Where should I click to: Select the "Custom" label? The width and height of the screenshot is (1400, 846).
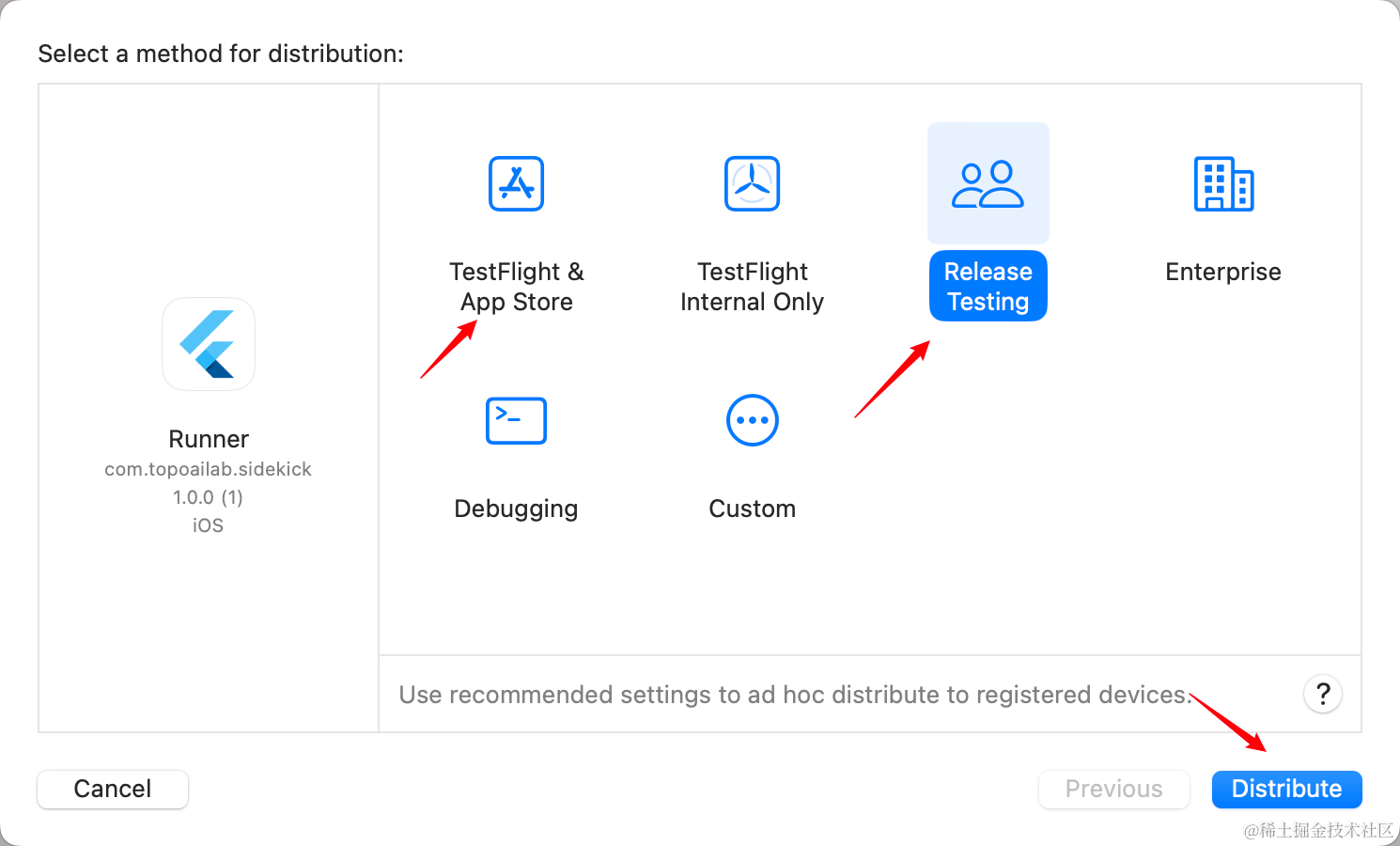(x=752, y=509)
